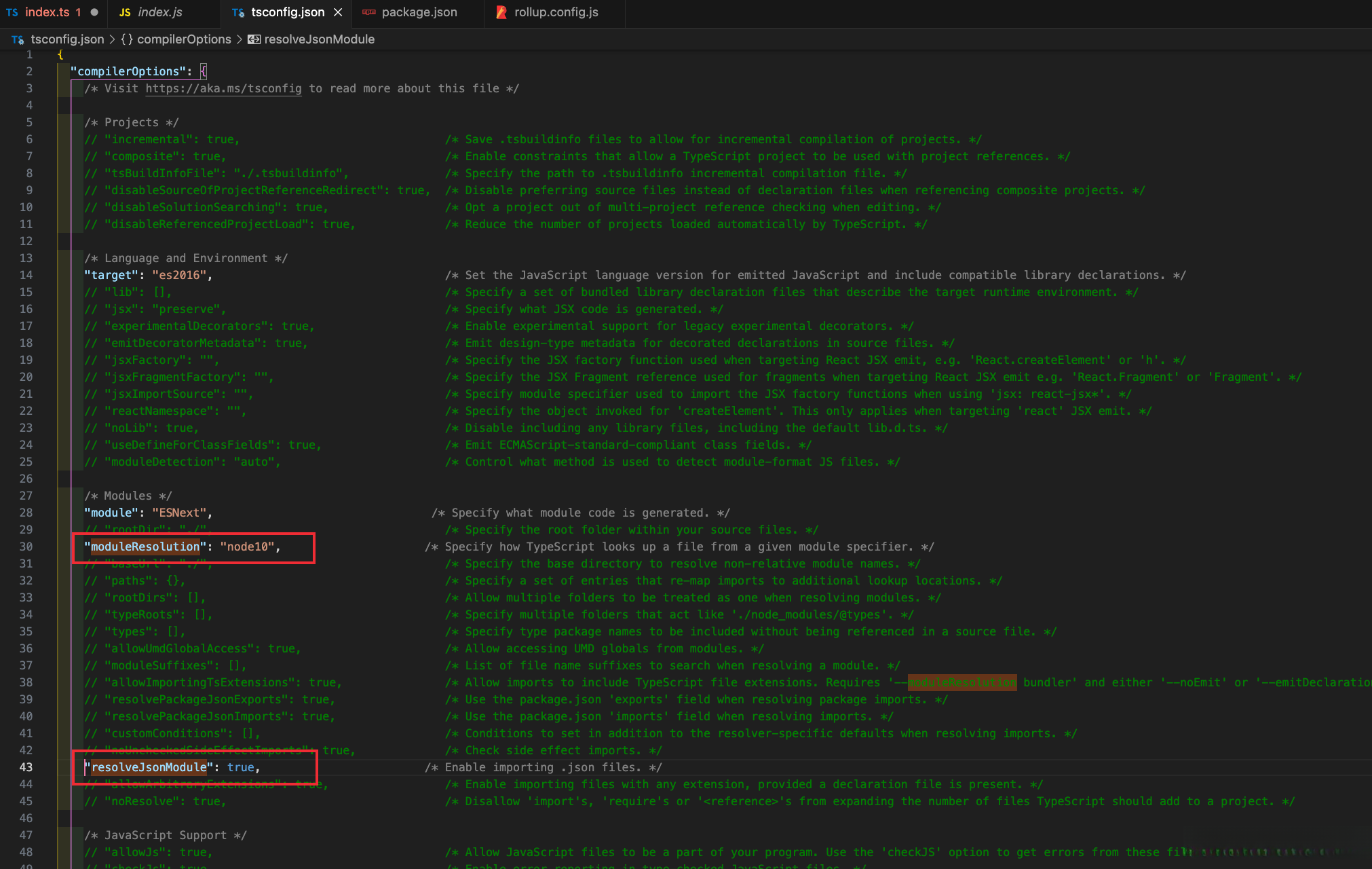Expand the compilerOptions breadcrumb dropdown
The width and height of the screenshot is (1372, 869).
click(184, 39)
